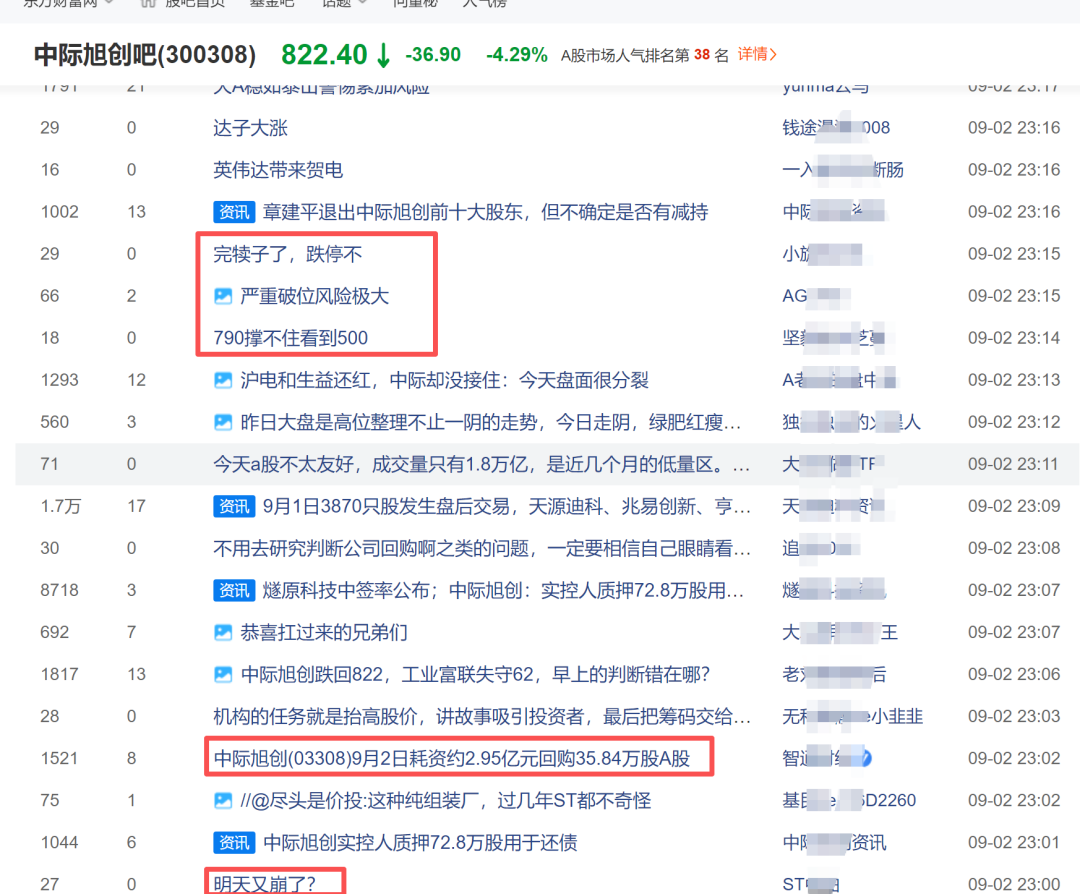Click comment count 17 on 9月1日3870只股 row

coord(136,506)
